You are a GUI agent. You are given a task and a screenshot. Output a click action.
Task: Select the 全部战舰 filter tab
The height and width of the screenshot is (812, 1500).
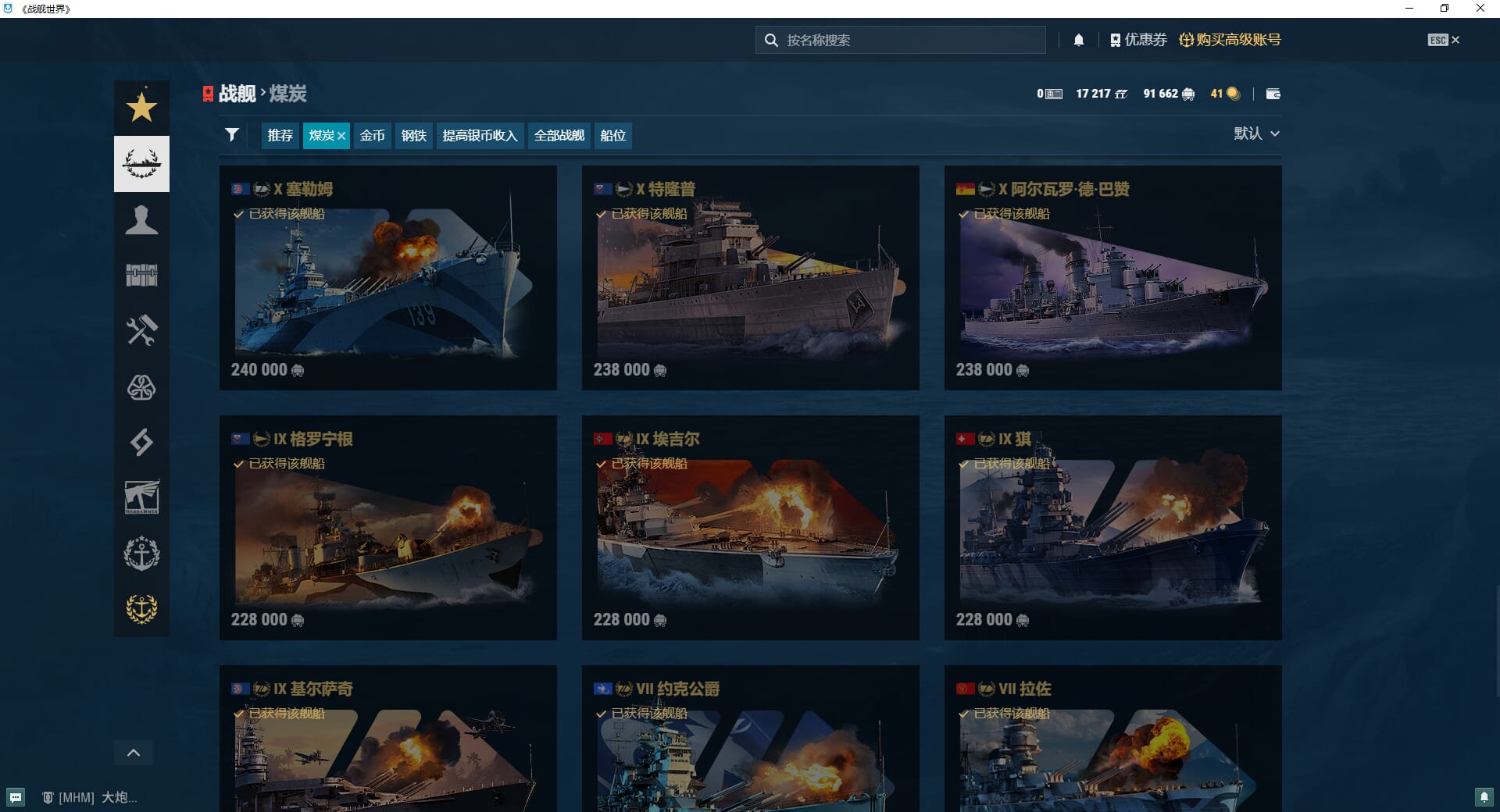559,136
